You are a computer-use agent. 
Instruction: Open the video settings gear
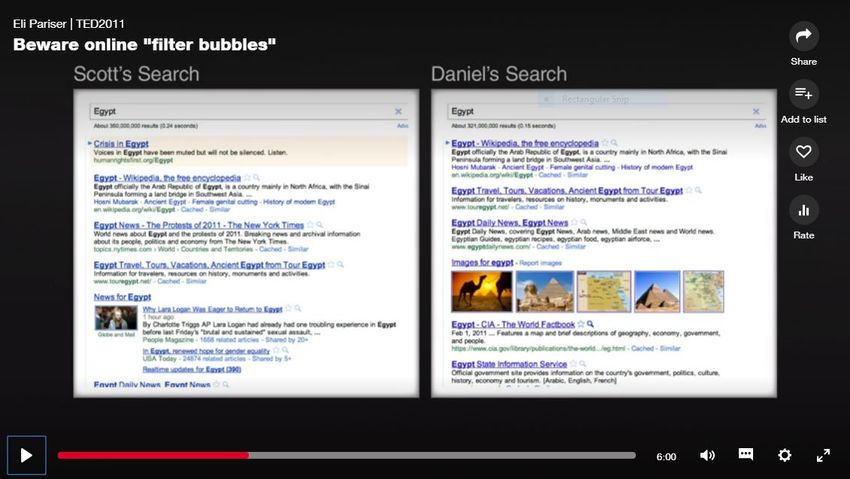pyautogui.click(x=784, y=455)
